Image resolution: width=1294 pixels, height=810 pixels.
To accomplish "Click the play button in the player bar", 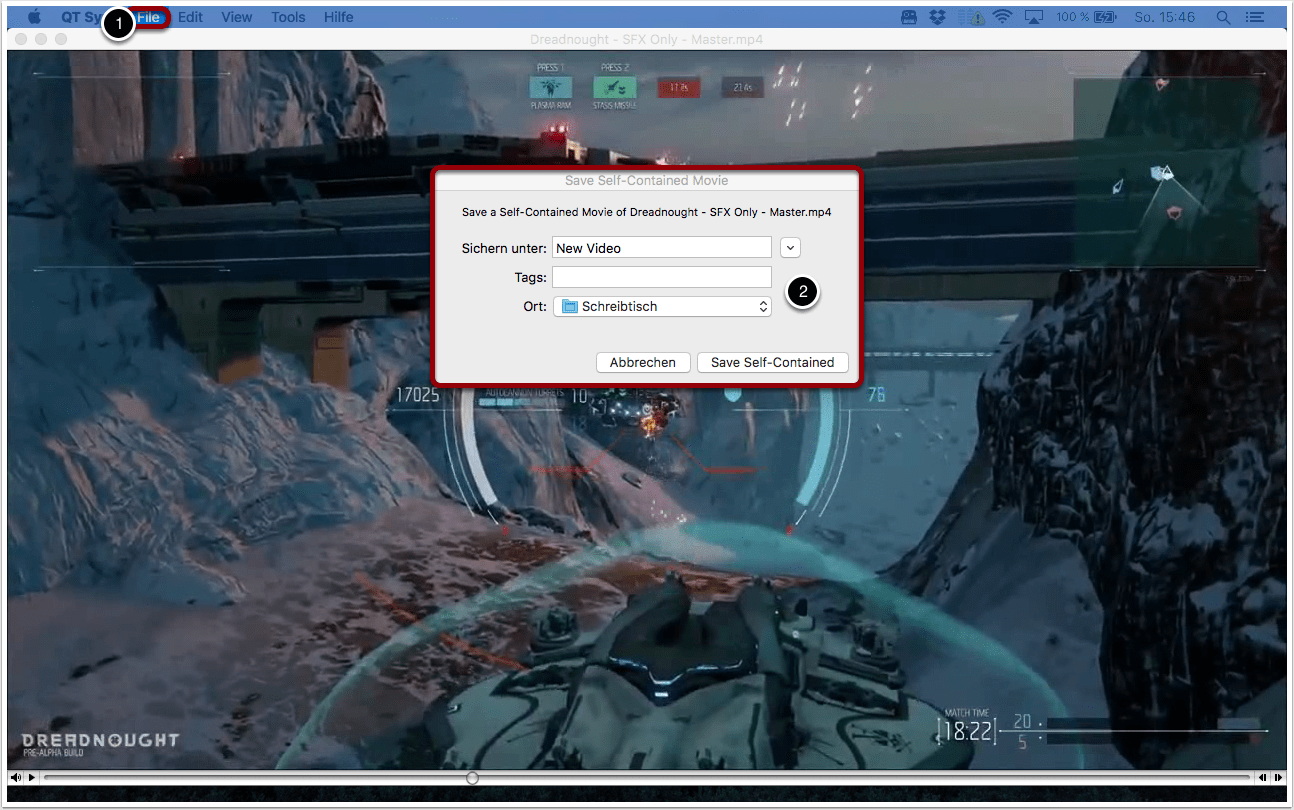I will point(32,777).
